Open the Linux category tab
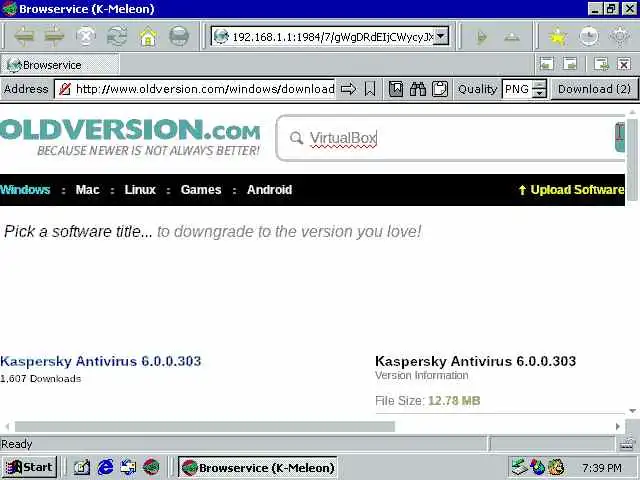The width and height of the screenshot is (640, 480). click(140, 189)
